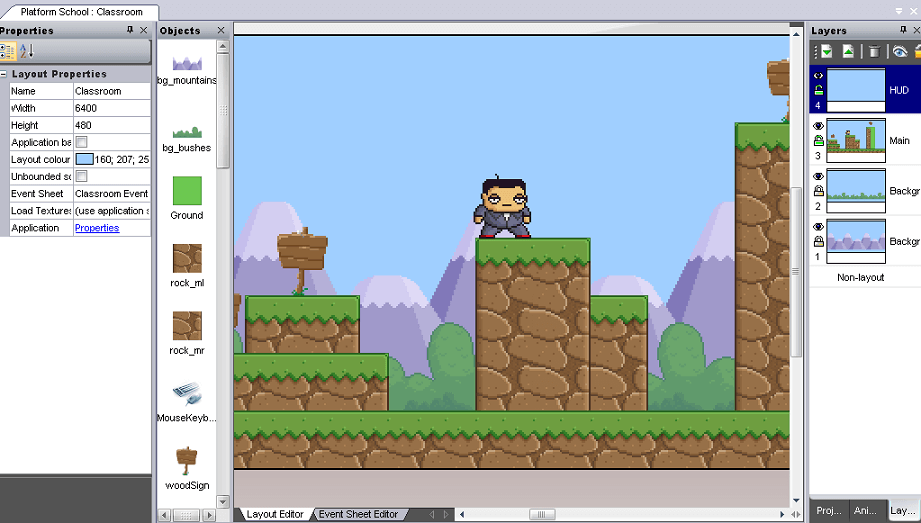Open the Platform School : Classroom tab
Viewport: 921px width, 523px height.
tap(81, 12)
